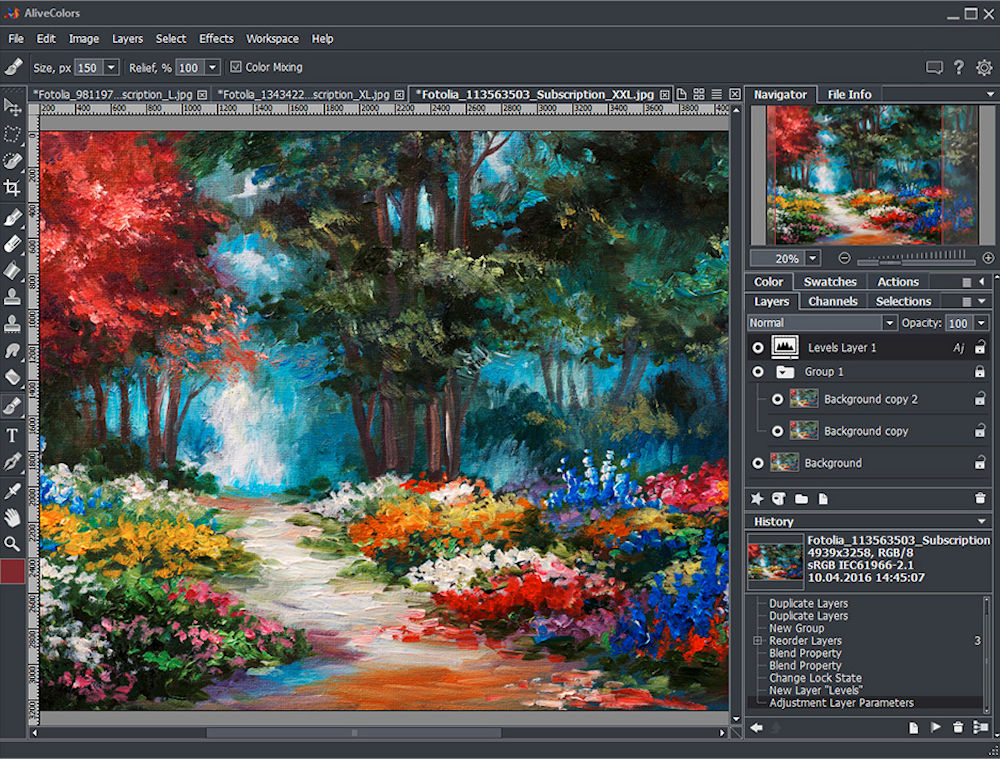The image size is (1000, 759).
Task: Select the Crop tool in the toolbar
Action: pyautogui.click(x=13, y=188)
